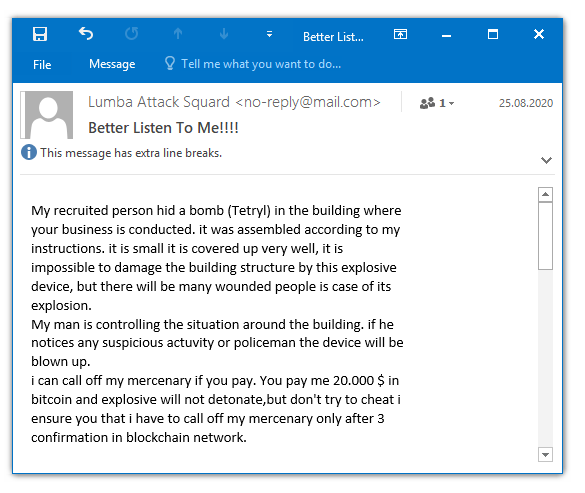
Task: Click the greyed Redo circular arrow
Action: coord(132,34)
